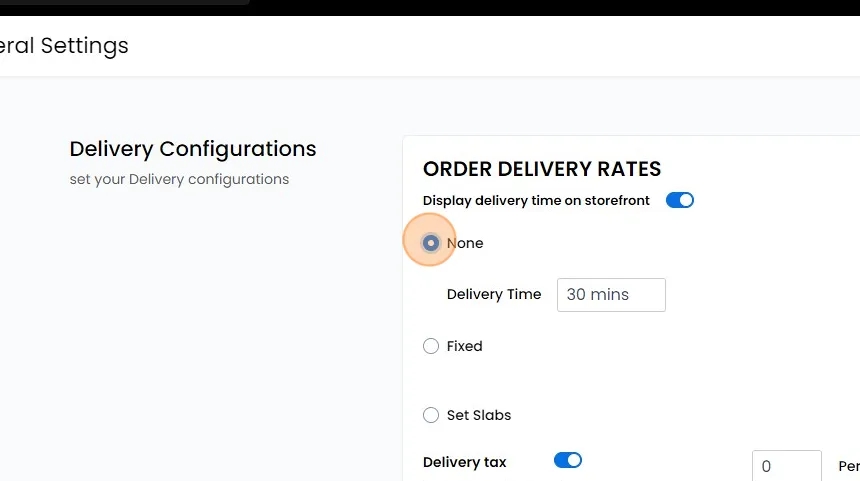Viewport: 860px width, 481px height.
Task: Focus the Delivery Time field showing 30 mins
Action: click(x=611, y=295)
